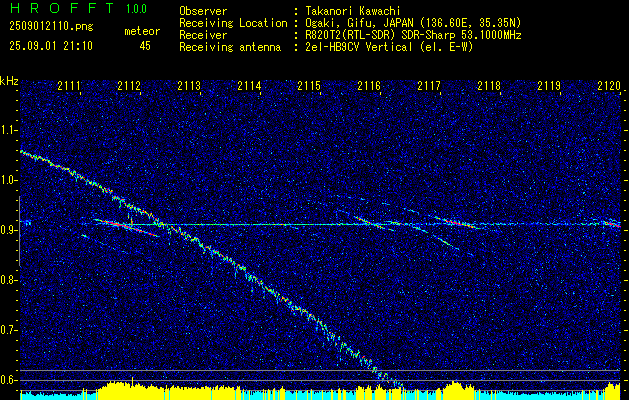Screen dimensions: 629x400
Task: Click the R820T2(RTL-SDR) SDR-Sharp 53.1000MHz text
Action: (413, 35)
